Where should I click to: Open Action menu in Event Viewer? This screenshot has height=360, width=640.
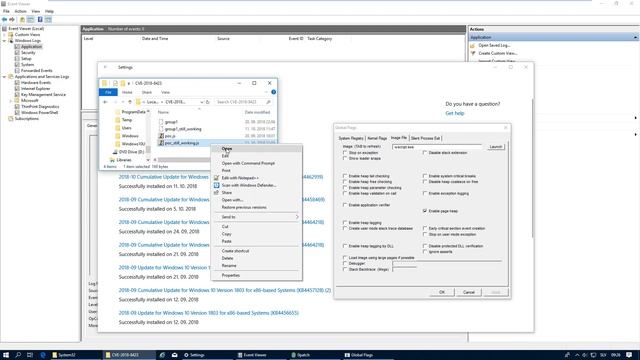pos(20,11)
